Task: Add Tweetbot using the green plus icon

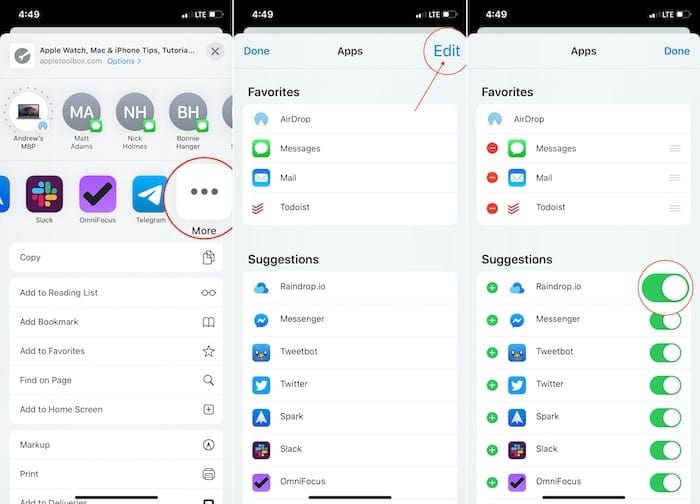Action: (492, 353)
